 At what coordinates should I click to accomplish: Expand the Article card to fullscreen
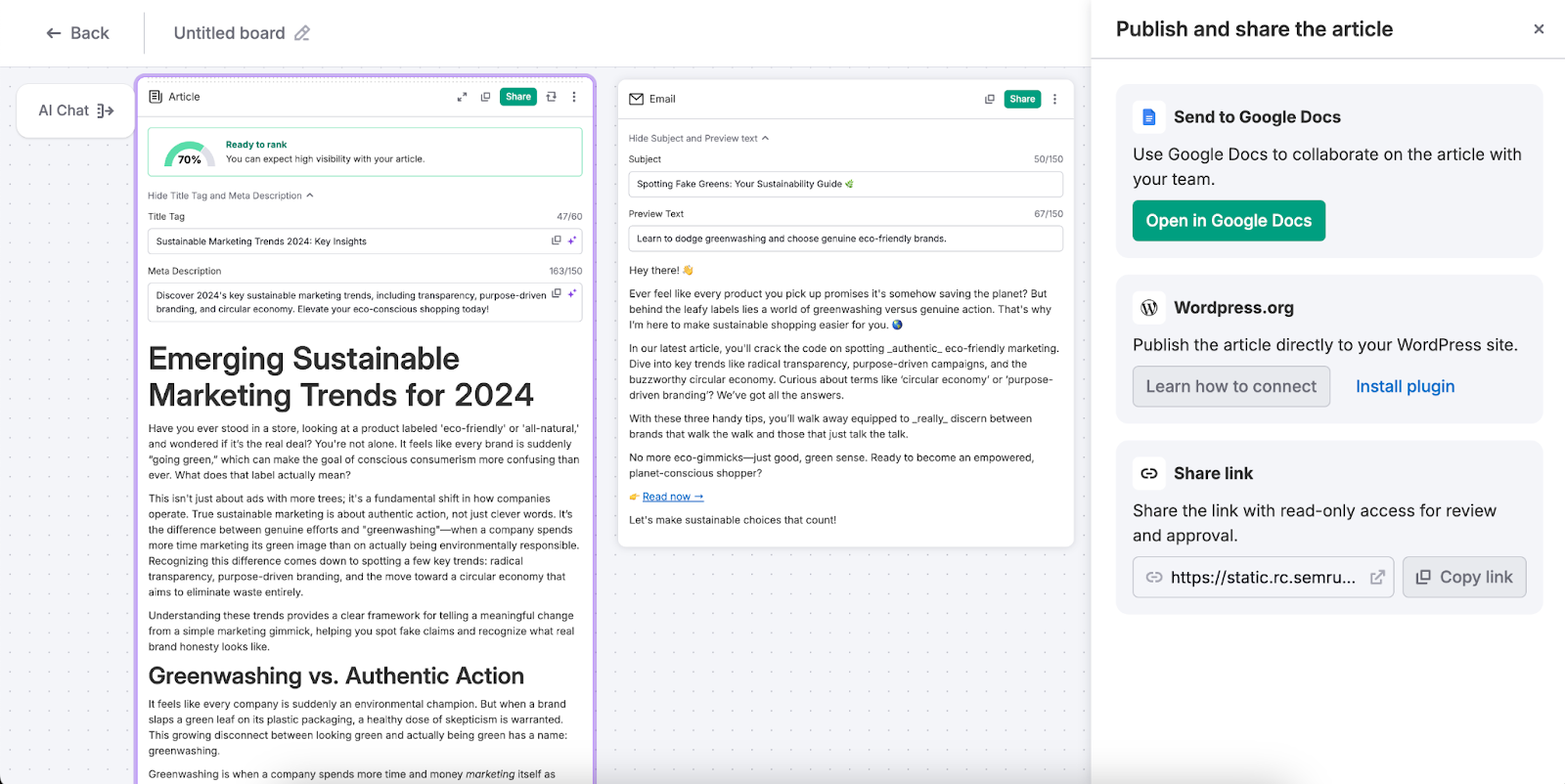coord(462,97)
